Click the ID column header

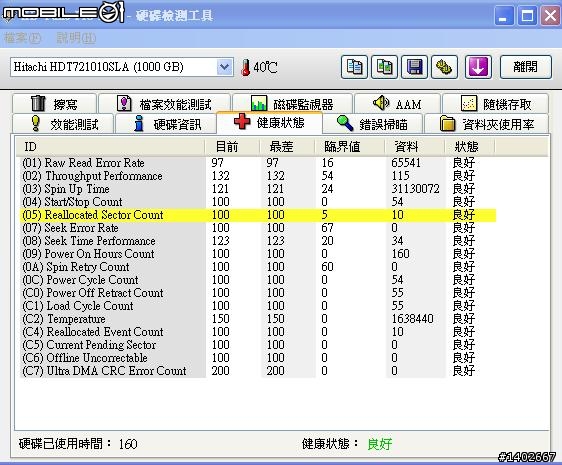tap(110, 147)
